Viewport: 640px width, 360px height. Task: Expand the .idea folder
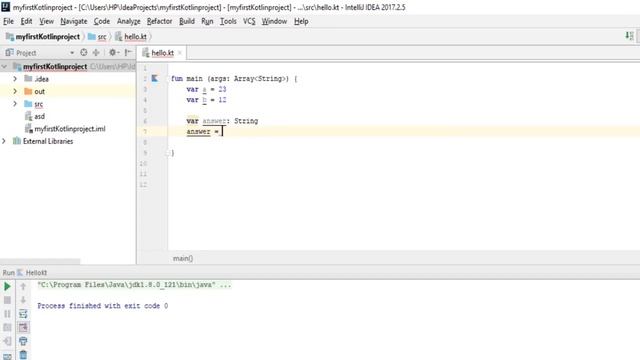(15, 78)
